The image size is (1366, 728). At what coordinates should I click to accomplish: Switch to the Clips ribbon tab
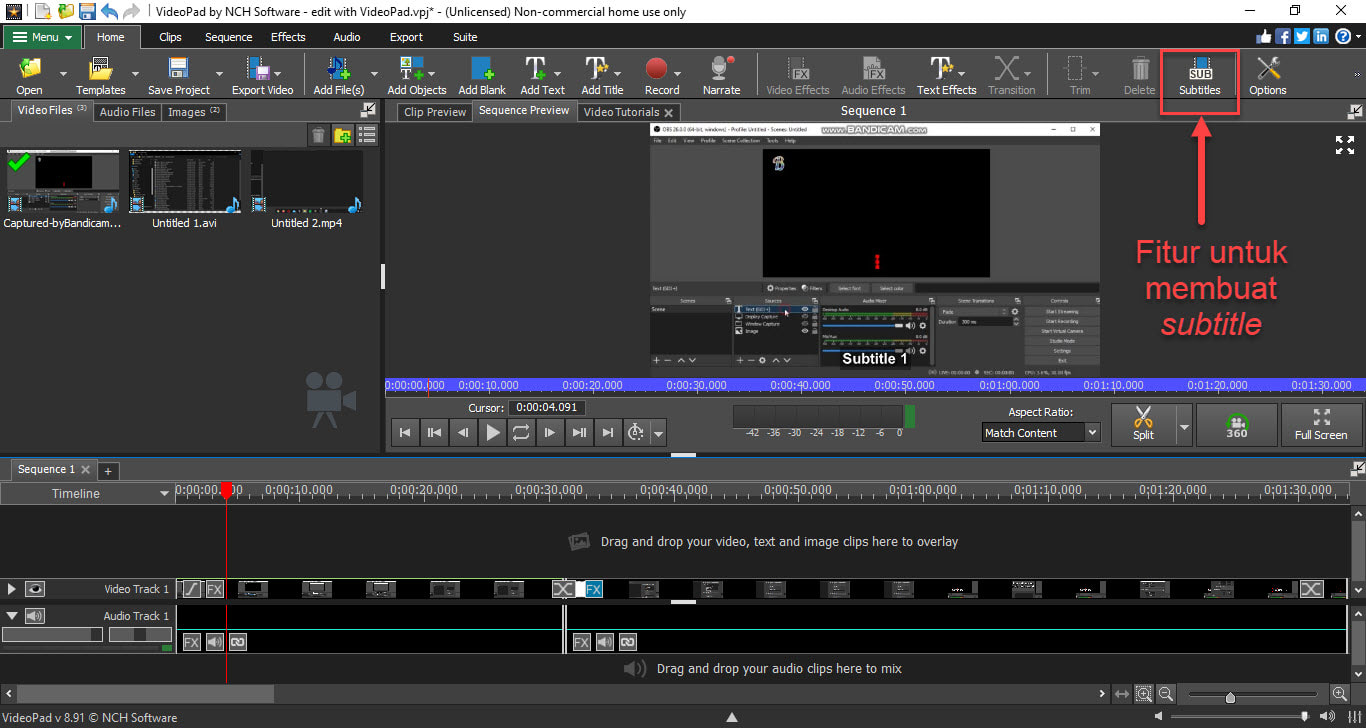coord(170,37)
